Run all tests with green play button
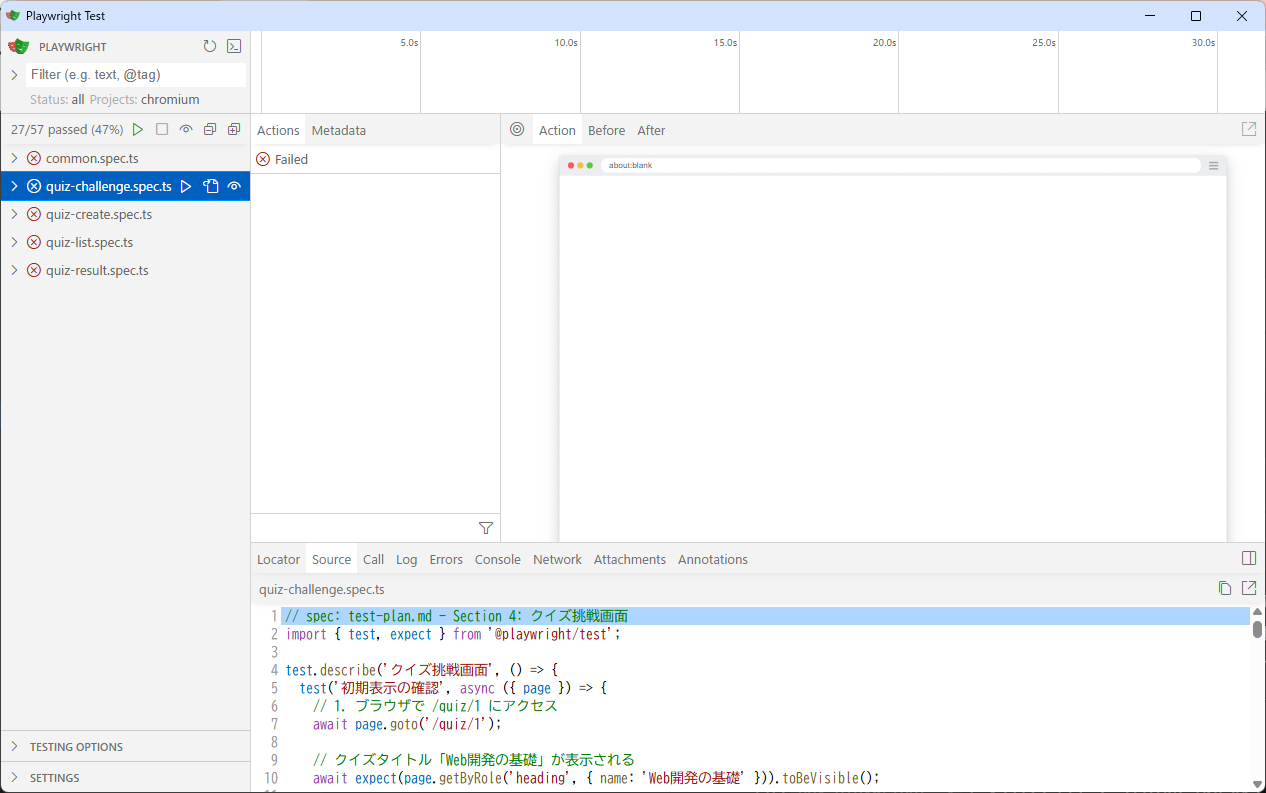Viewport: 1266px width, 793px height. coord(138,130)
